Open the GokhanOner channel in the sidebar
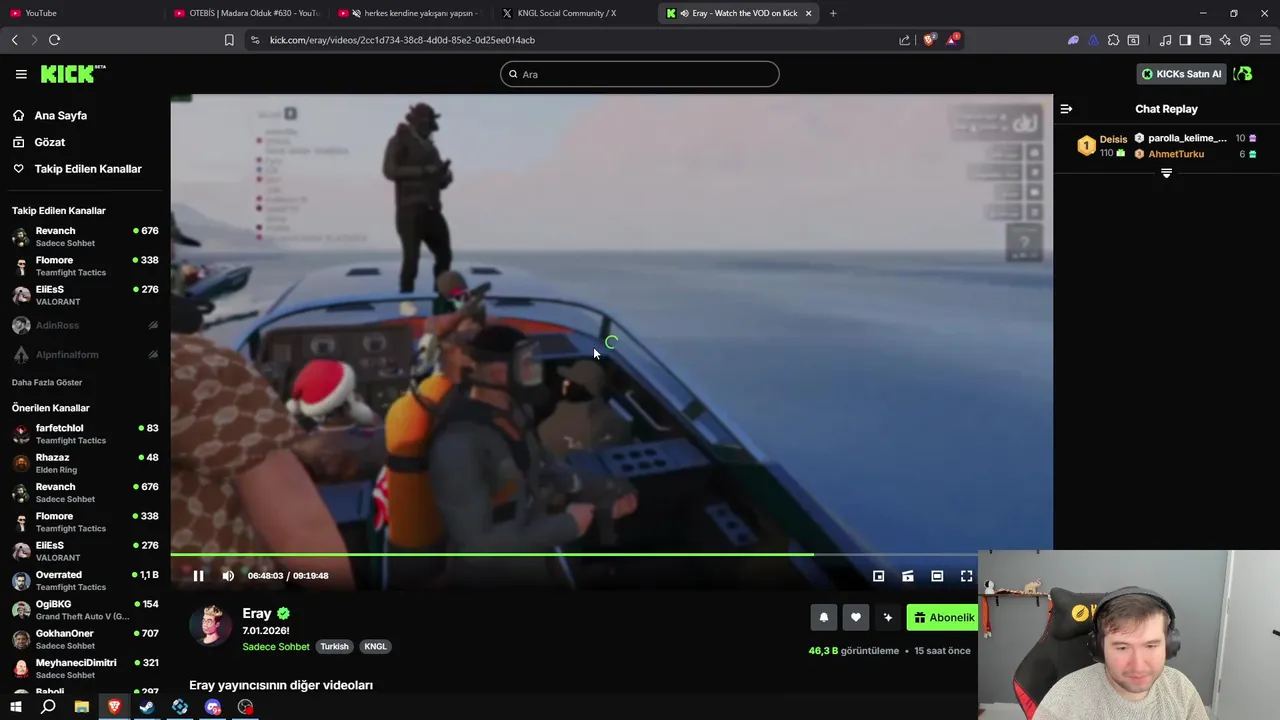Viewport: 1280px width, 720px height. [85, 639]
